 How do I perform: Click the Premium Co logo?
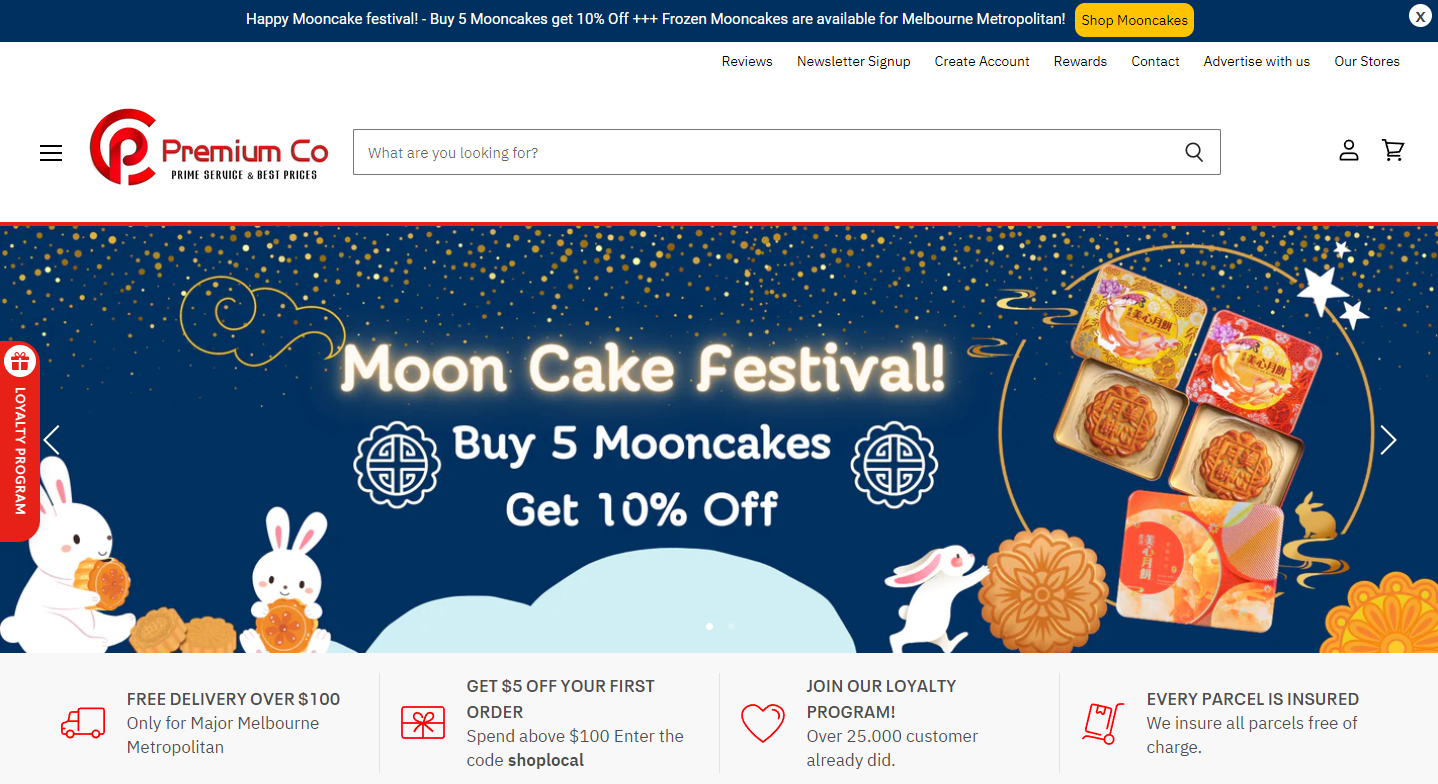pyautogui.click(x=209, y=148)
